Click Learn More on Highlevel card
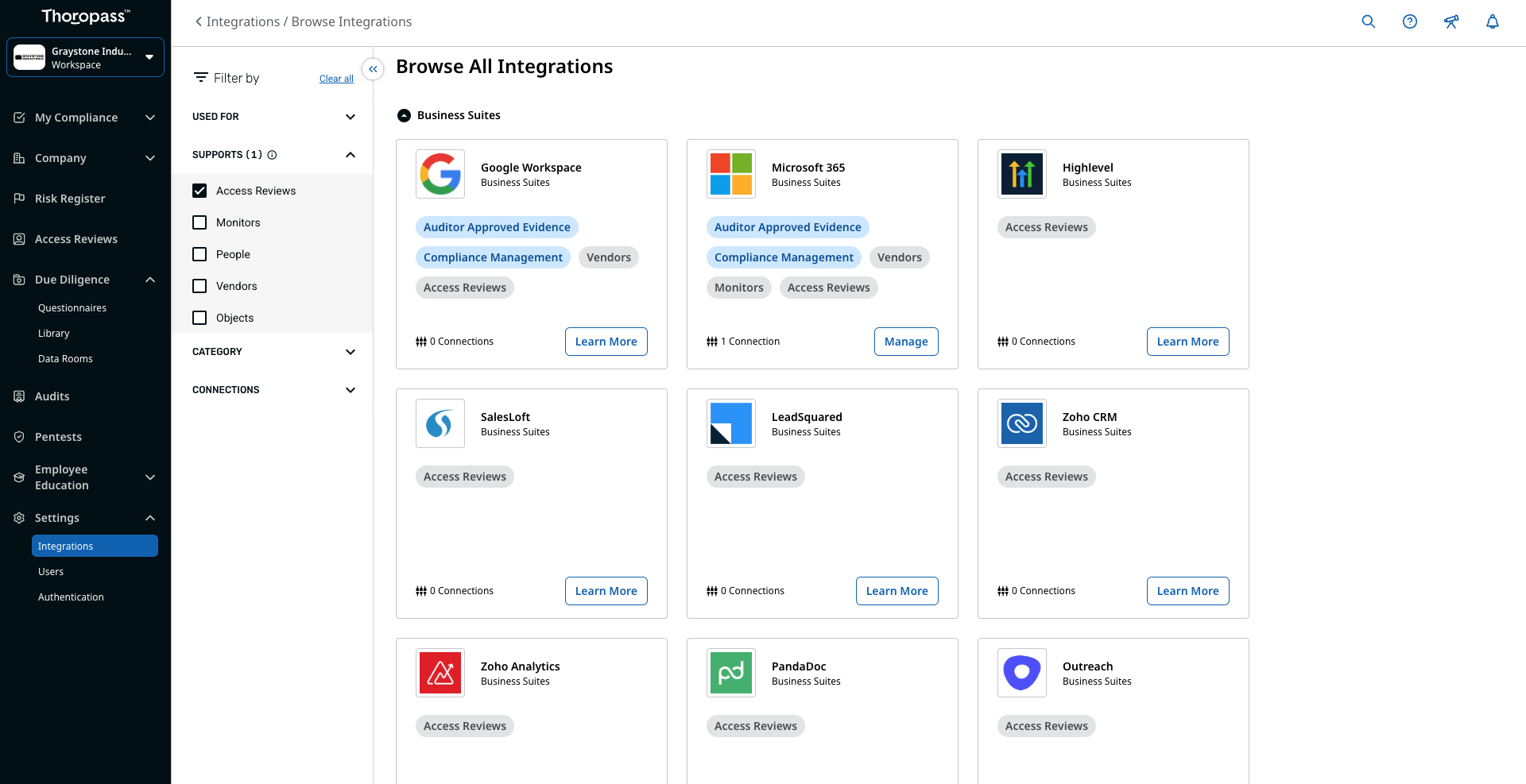Image resolution: width=1526 pixels, height=784 pixels. (x=1188, y=342)
